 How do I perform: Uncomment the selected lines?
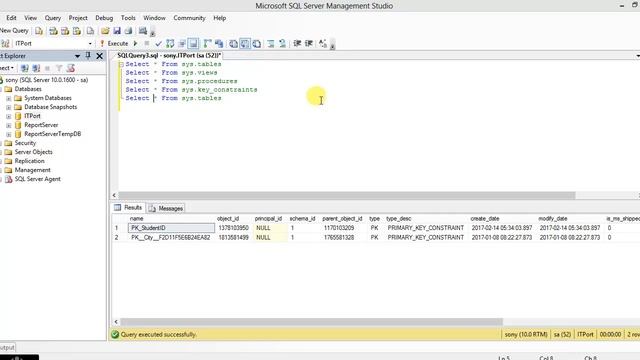click(282, 43)
